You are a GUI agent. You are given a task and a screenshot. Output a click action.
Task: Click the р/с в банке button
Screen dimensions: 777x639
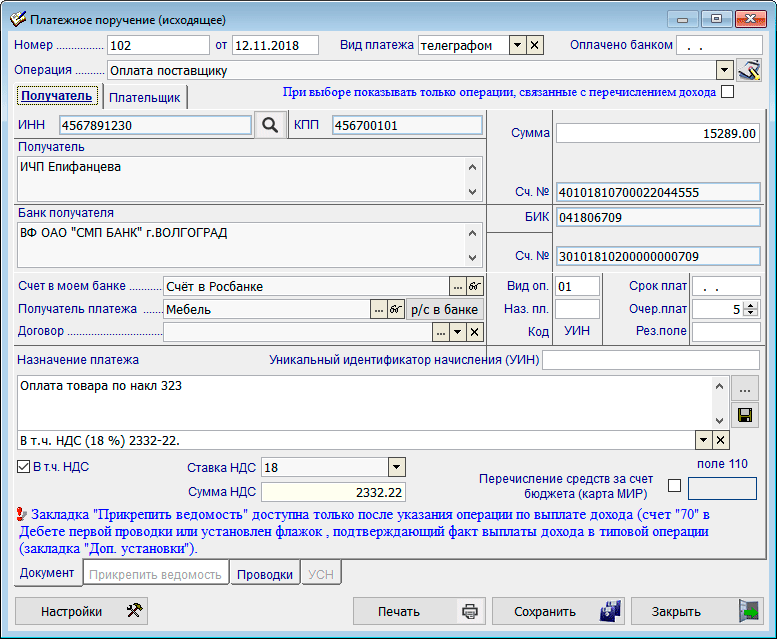click(x=444, y=310)
